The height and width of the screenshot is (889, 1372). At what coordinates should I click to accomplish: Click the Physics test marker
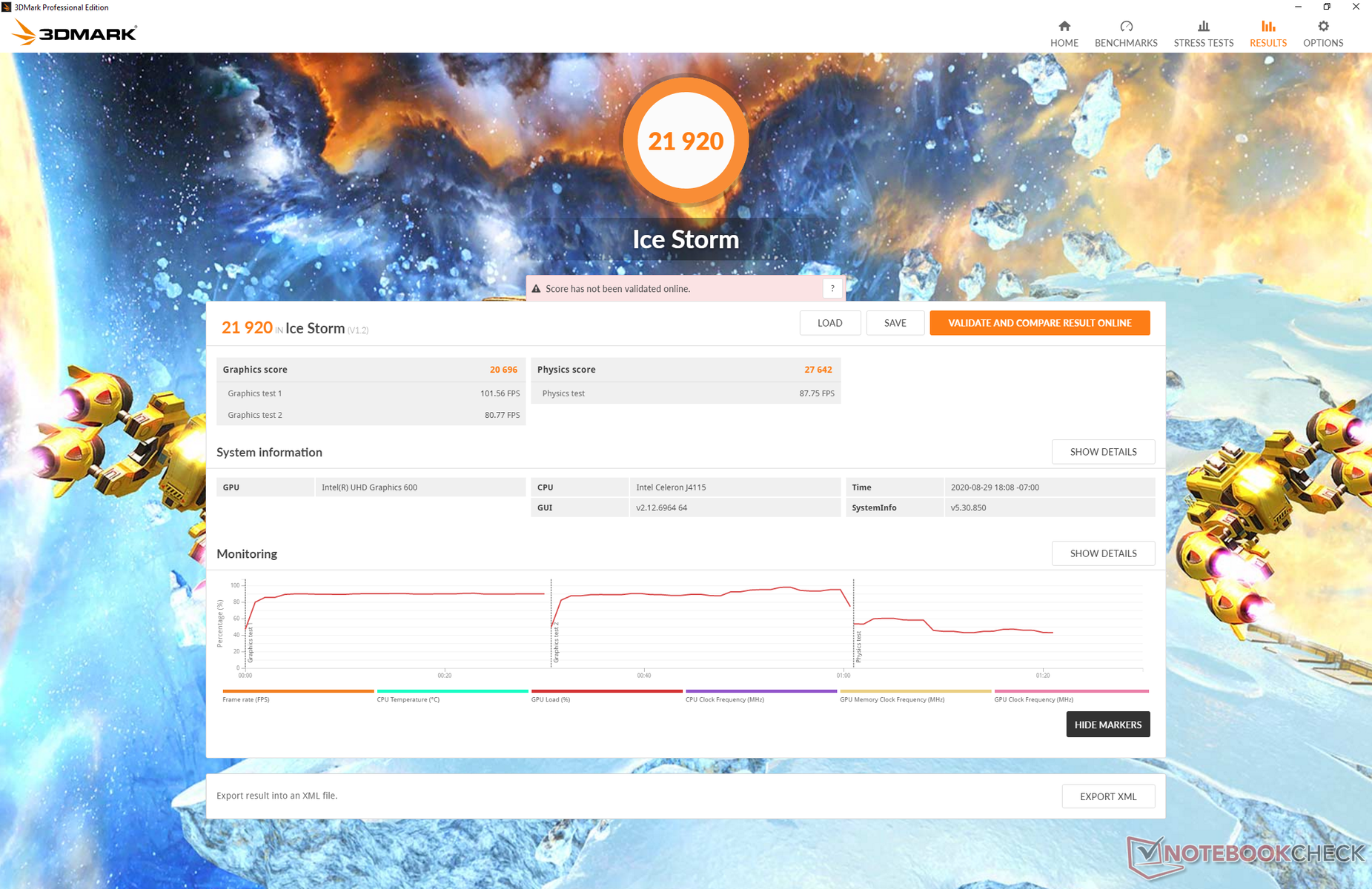(x=858, y=646)
